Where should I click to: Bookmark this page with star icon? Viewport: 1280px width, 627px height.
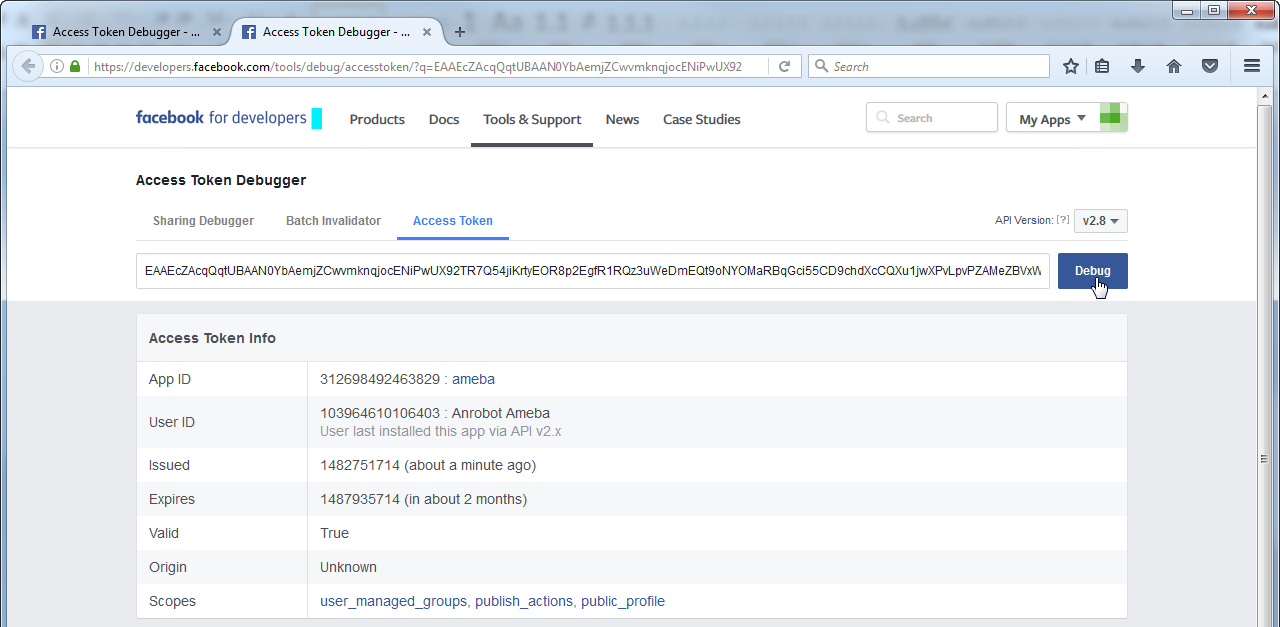tap(1071, 66)
